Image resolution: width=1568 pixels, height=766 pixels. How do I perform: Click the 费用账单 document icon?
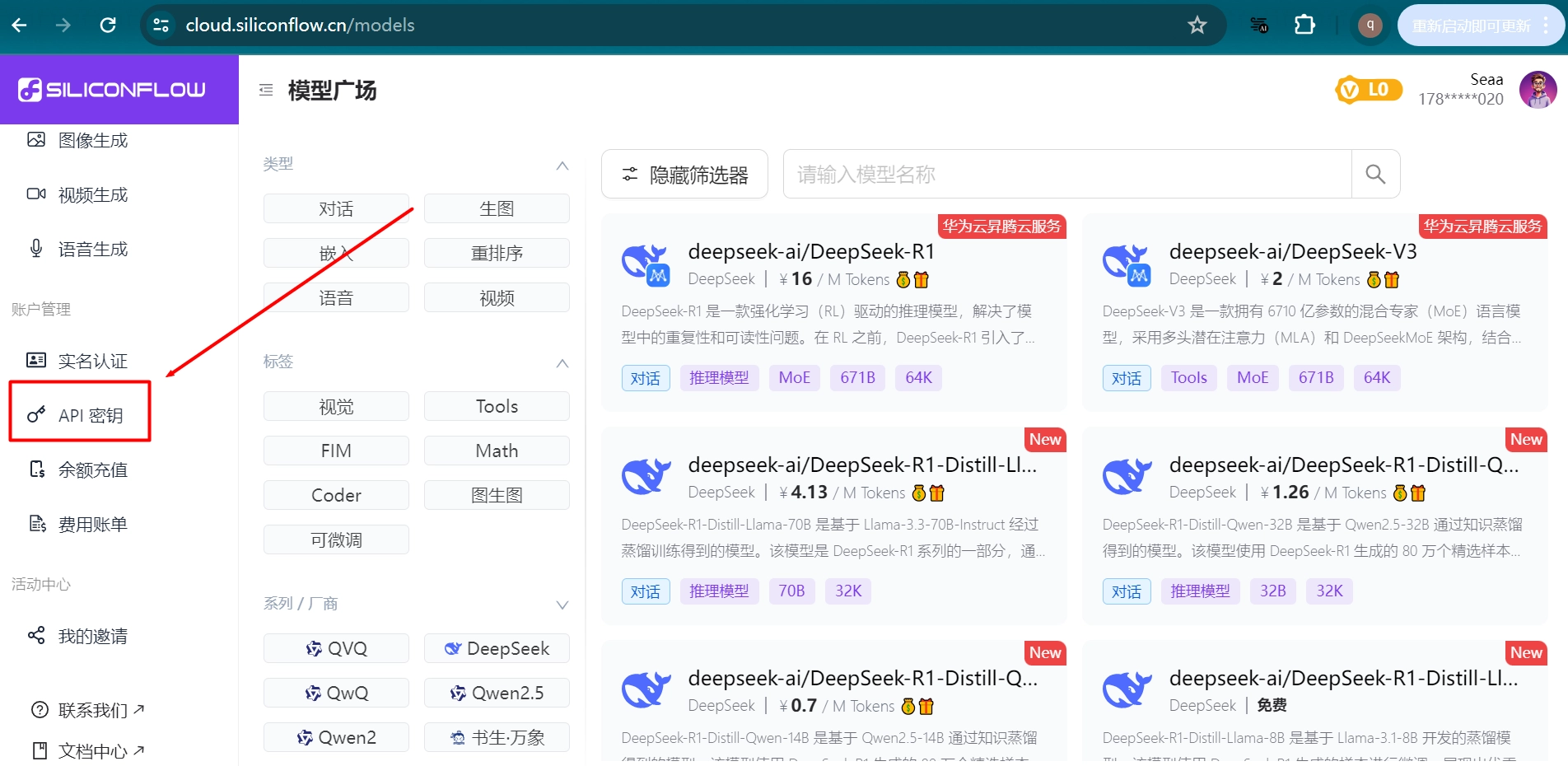click(37, 524)
